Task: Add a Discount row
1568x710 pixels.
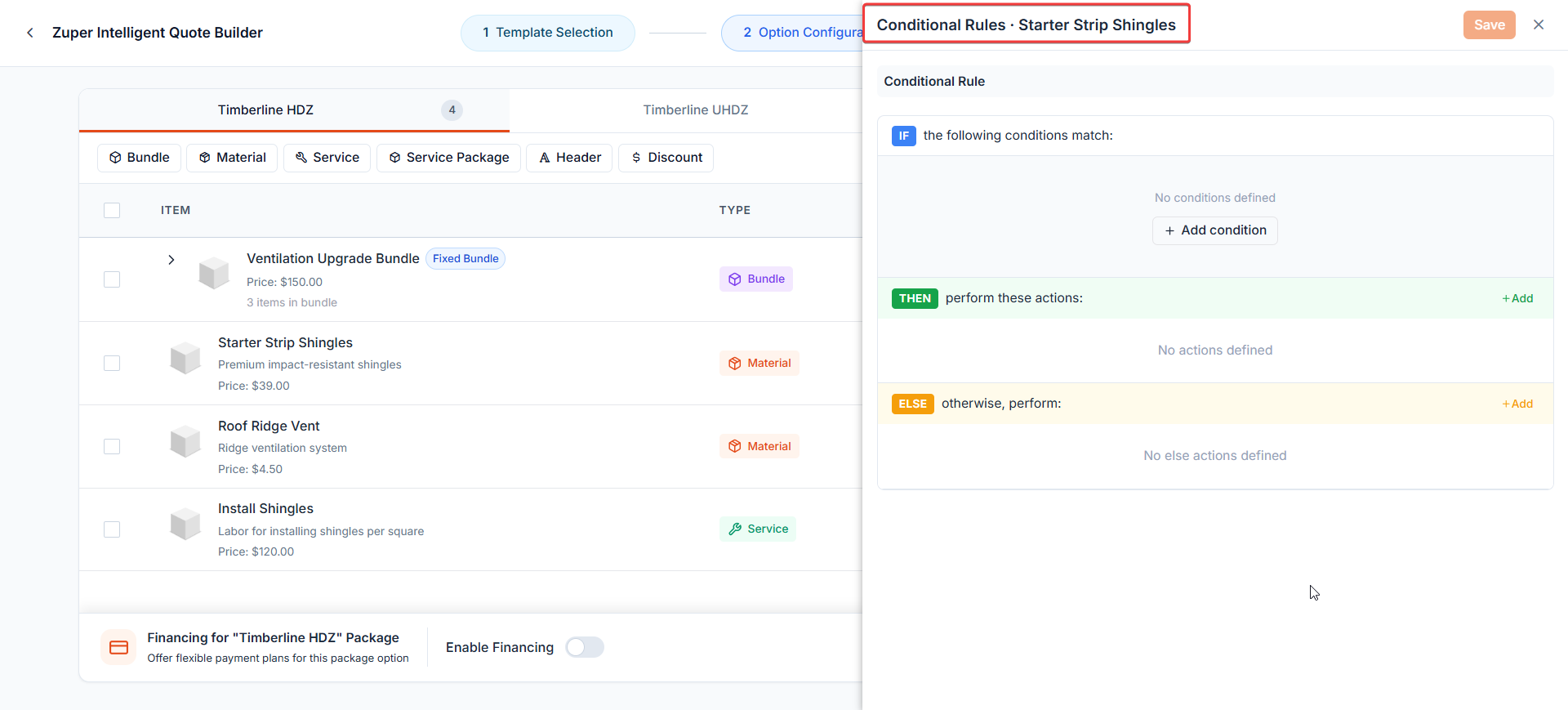Action: [666, 158]
